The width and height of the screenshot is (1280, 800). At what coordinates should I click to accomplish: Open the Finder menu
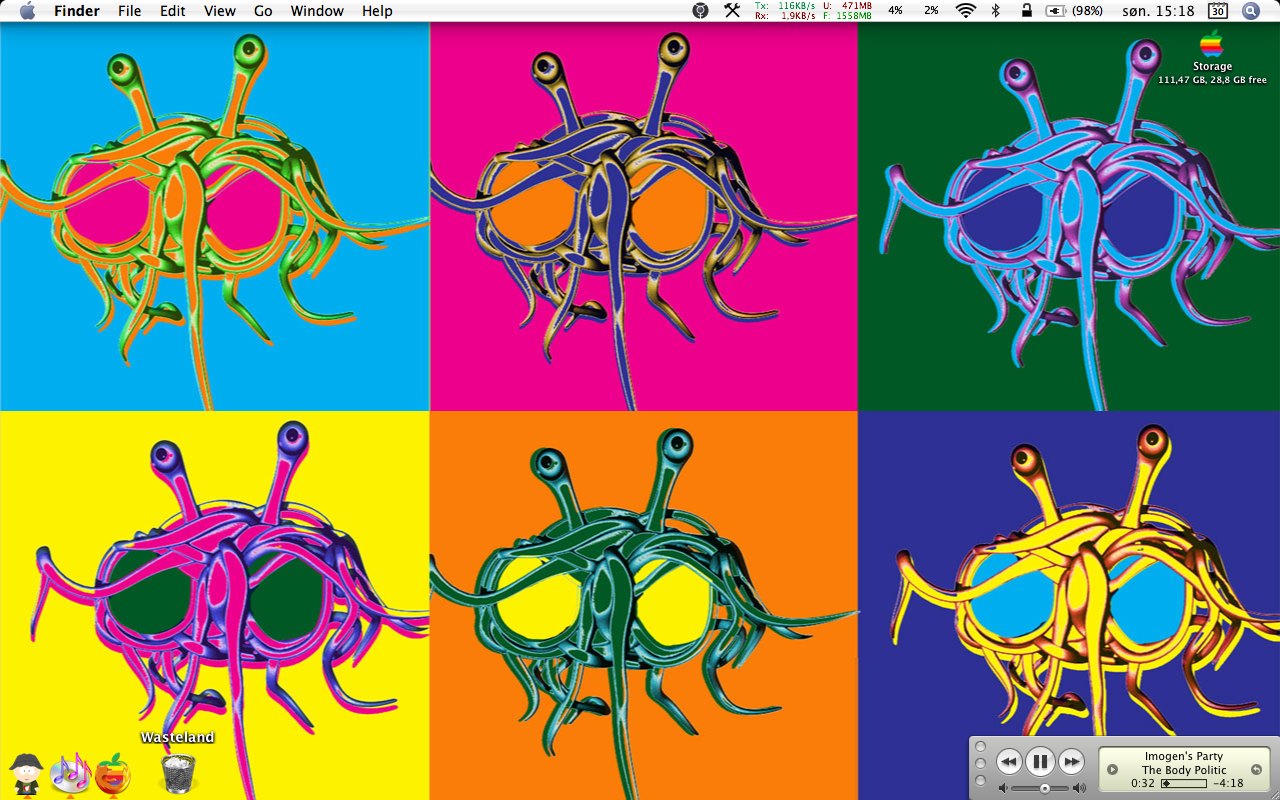pyautogui.click(x=77, y=11)
